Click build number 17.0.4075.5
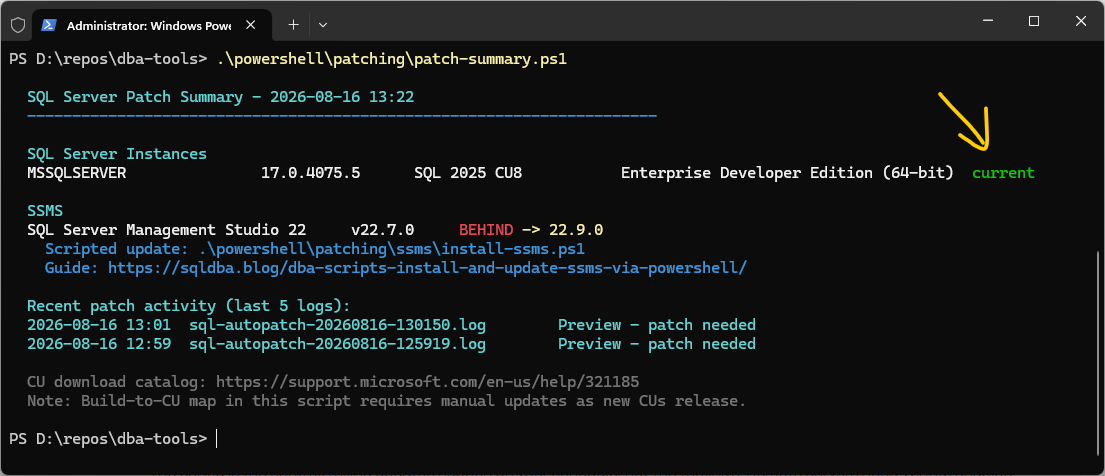The width and height of the screenshot is (1105, 476). click(x=310, y=173)
